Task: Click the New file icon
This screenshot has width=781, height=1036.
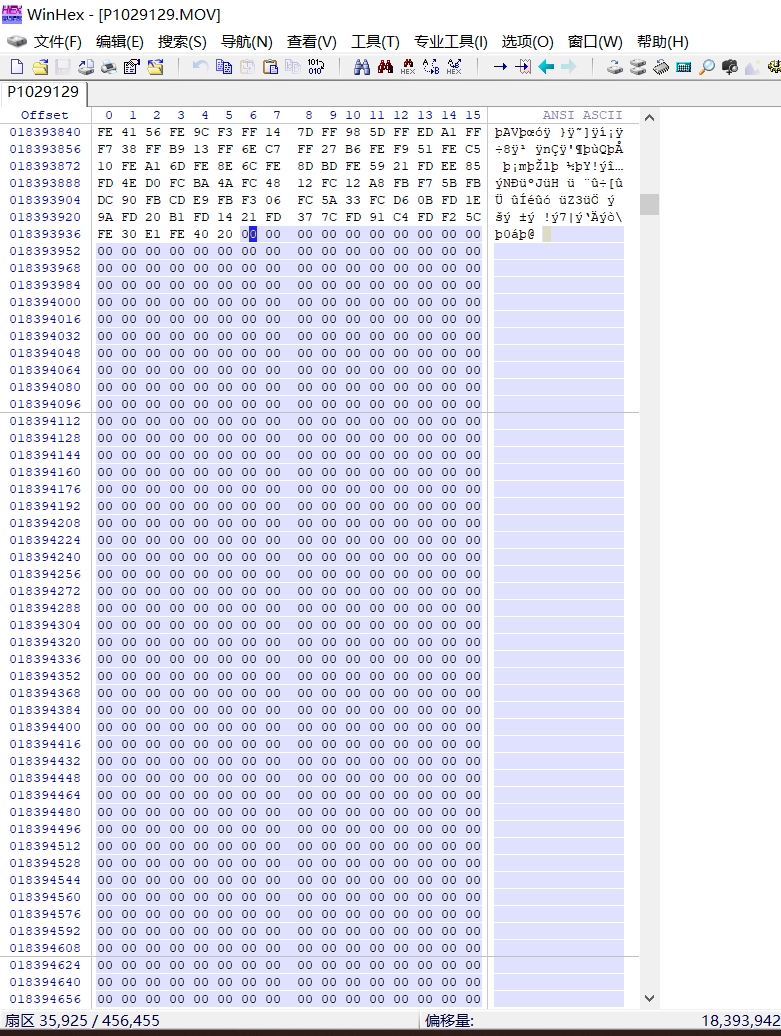Action: tap(17, 67)
